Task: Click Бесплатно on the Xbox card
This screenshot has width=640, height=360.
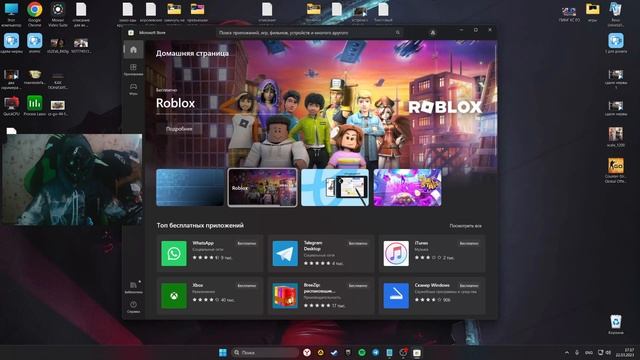Action: [247, 286]
